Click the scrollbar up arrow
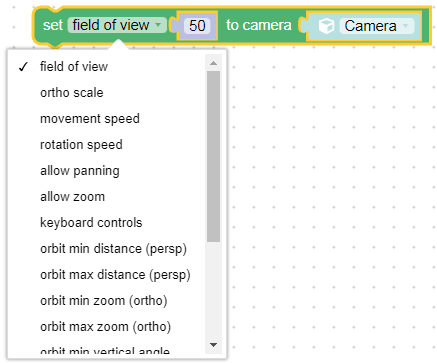The width and height of the screenshot is (437, 363). pos(213,63)
